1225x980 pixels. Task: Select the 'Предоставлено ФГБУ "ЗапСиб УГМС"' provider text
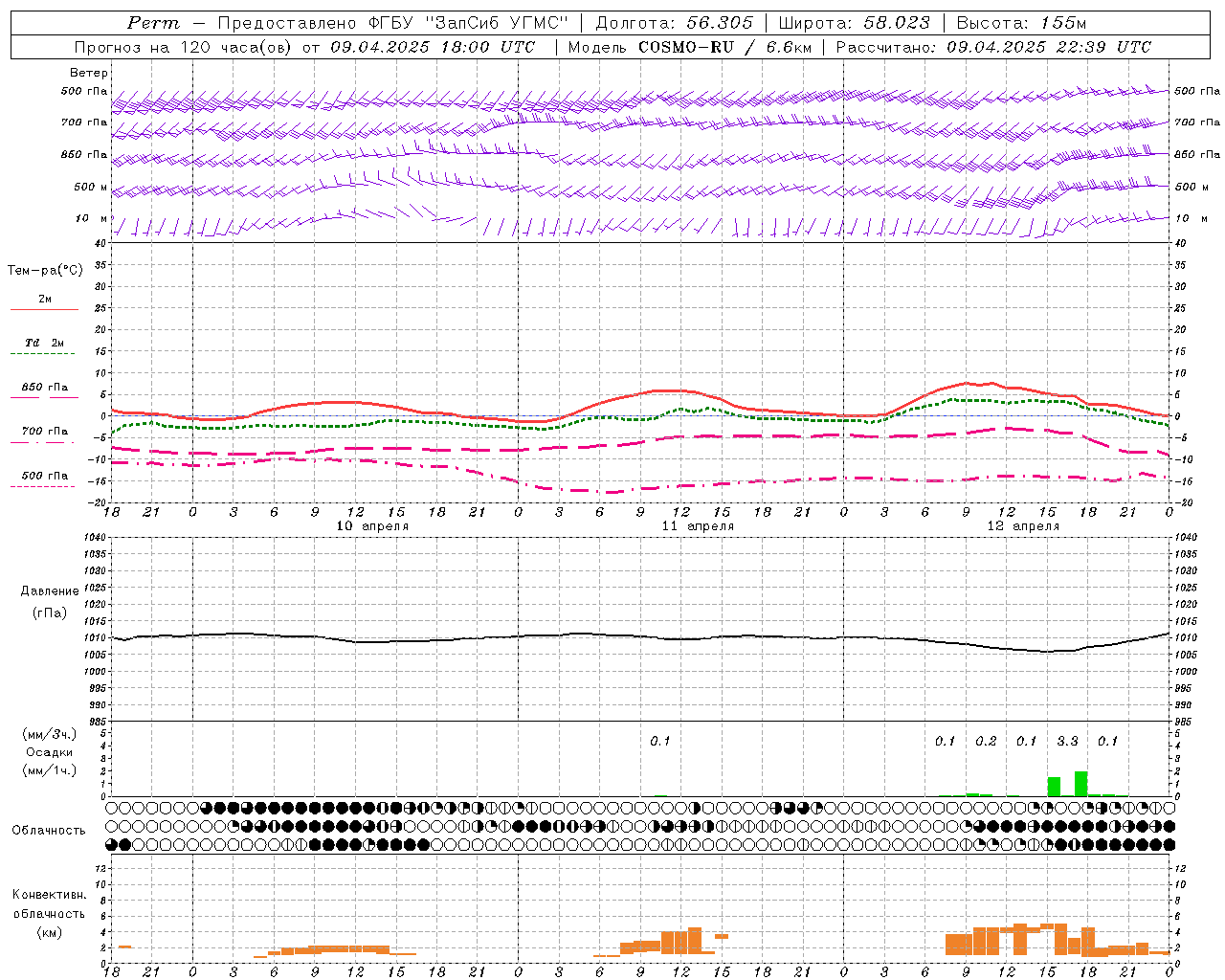click(393, 23)
